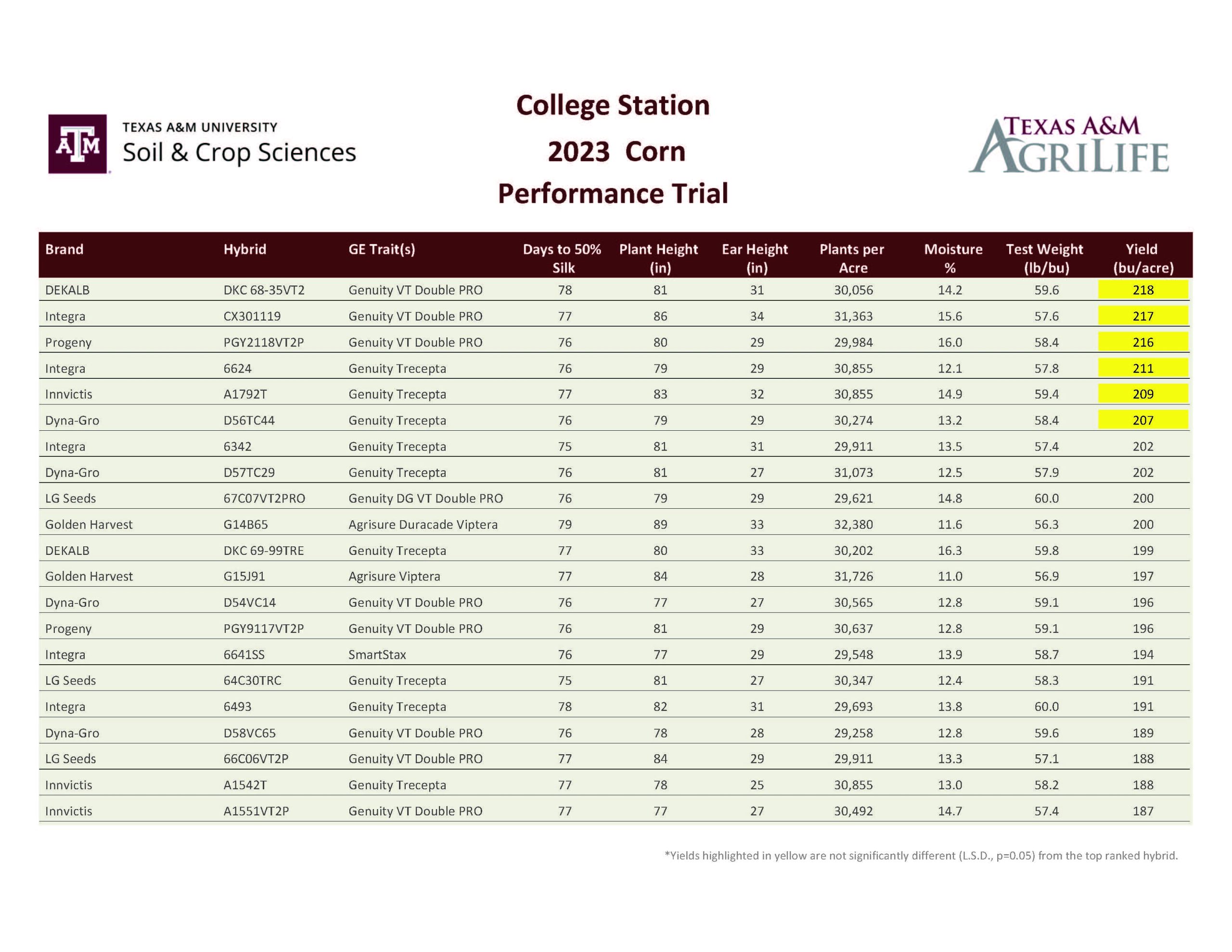This screenshot has height=952, width=1232.
Task: Select hybrid name PGY2118VT2P
Action: pyautogui.click(x=263, y=343)
